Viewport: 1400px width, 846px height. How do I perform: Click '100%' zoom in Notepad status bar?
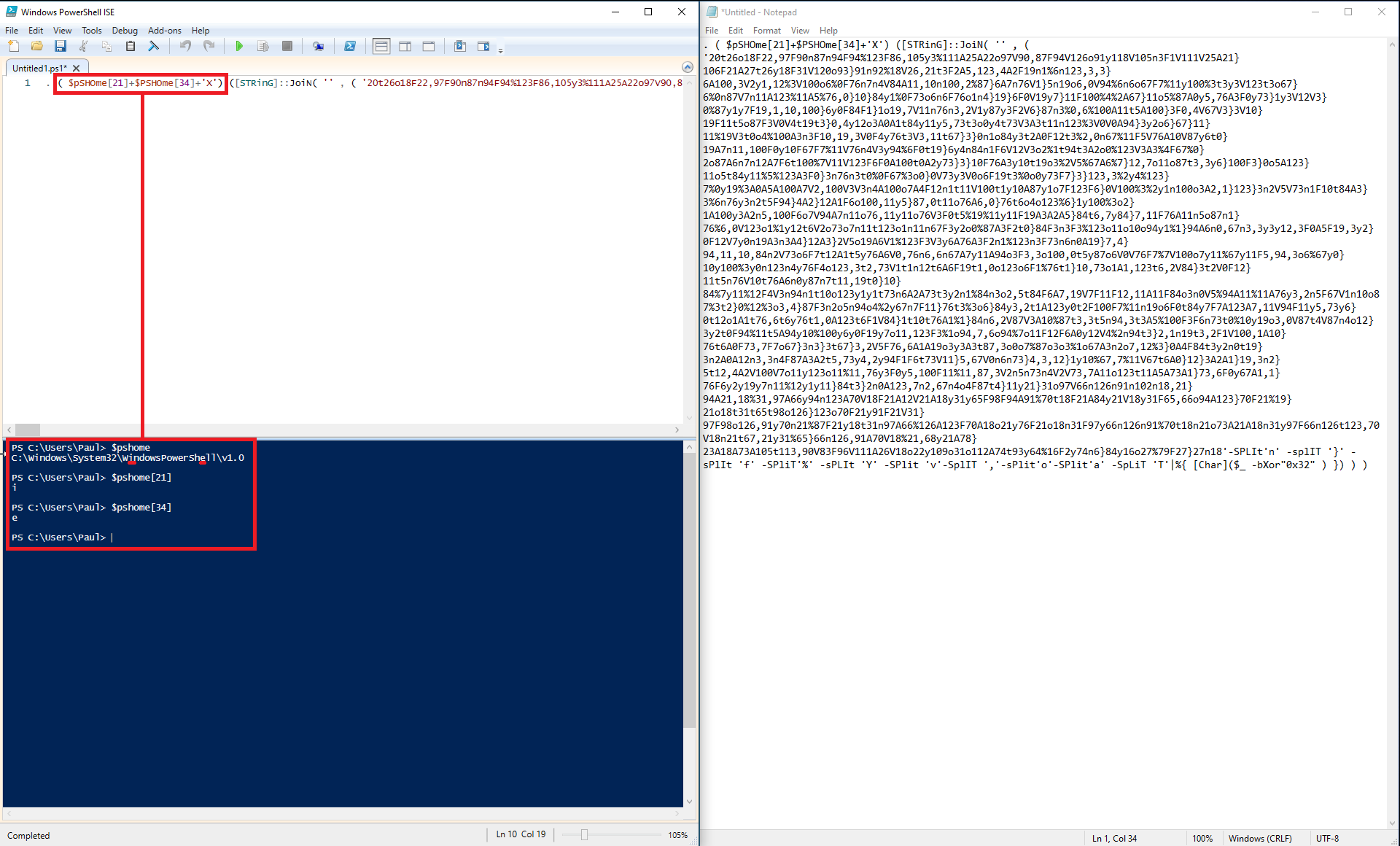[x=1202, y=839]
